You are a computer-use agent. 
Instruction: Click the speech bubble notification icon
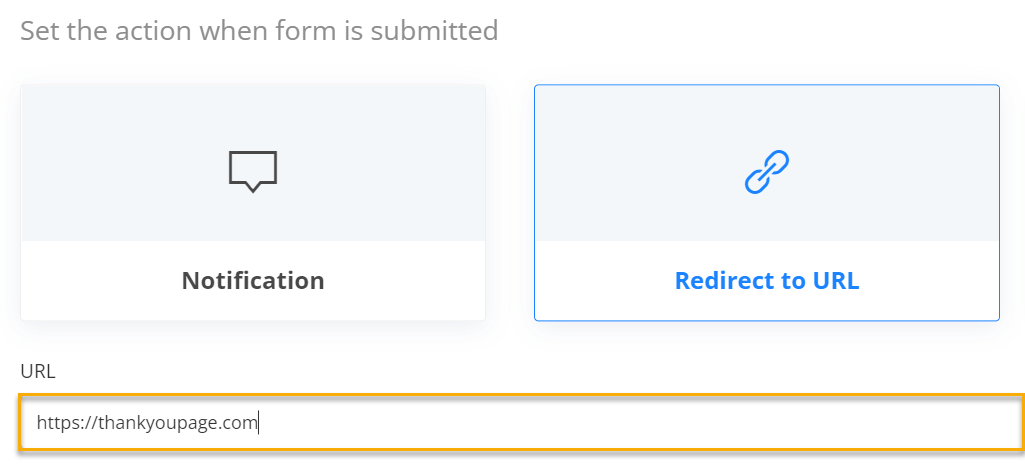pos(253,171)
